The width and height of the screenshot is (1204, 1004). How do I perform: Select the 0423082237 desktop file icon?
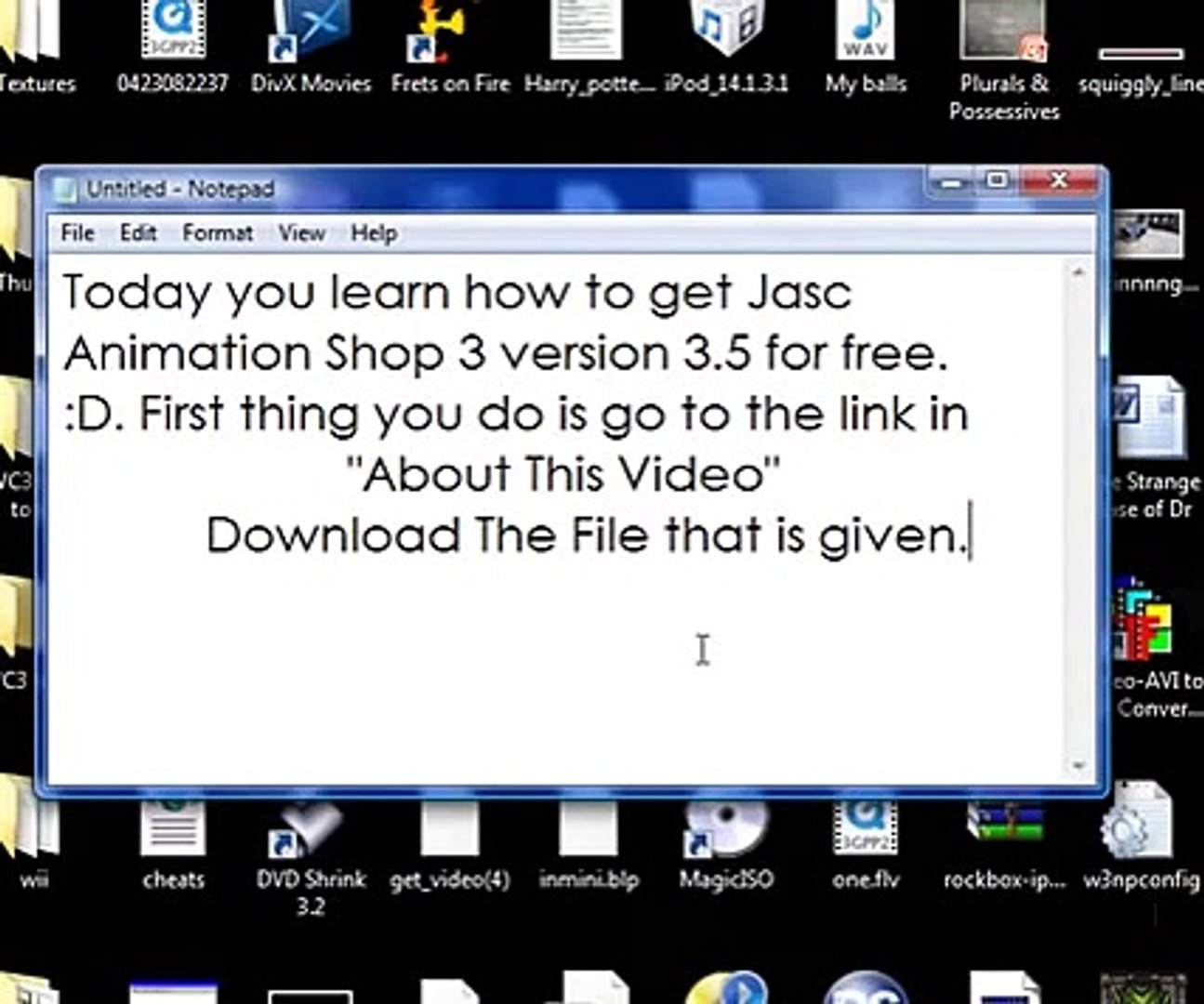173,48
